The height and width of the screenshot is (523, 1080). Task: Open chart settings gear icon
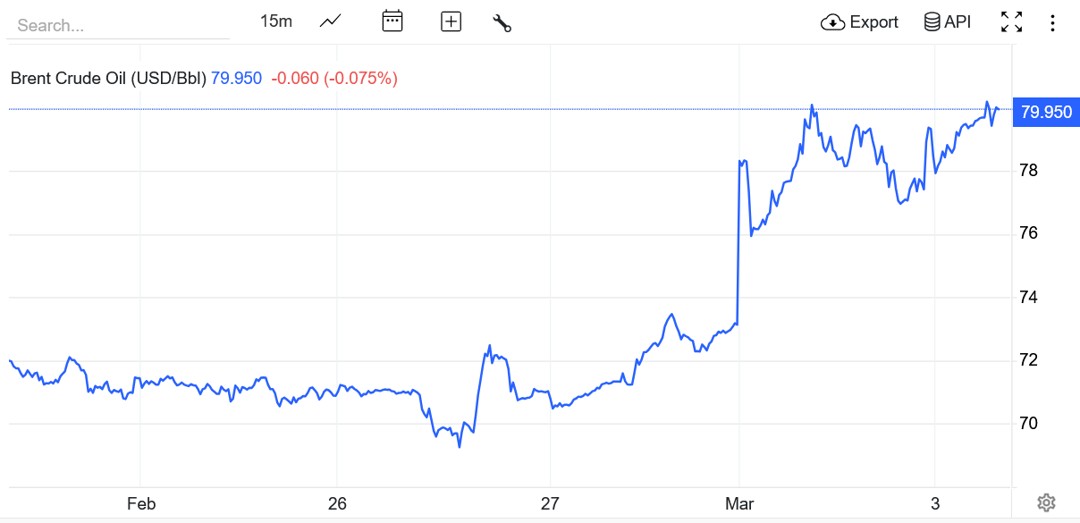pos(1047,502)
